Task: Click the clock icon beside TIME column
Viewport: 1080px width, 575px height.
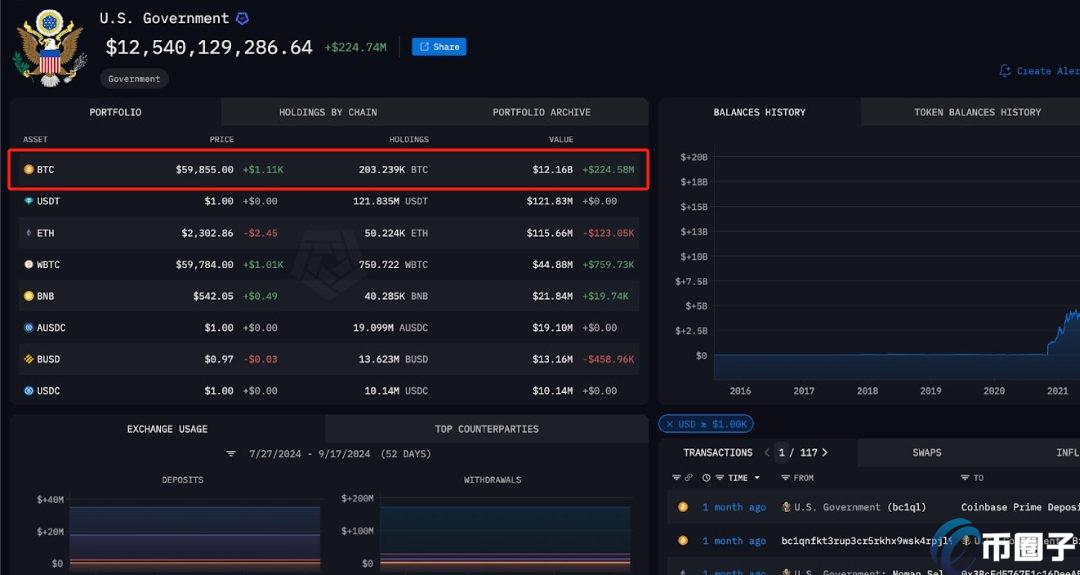Action: click(x=706, y=478)
